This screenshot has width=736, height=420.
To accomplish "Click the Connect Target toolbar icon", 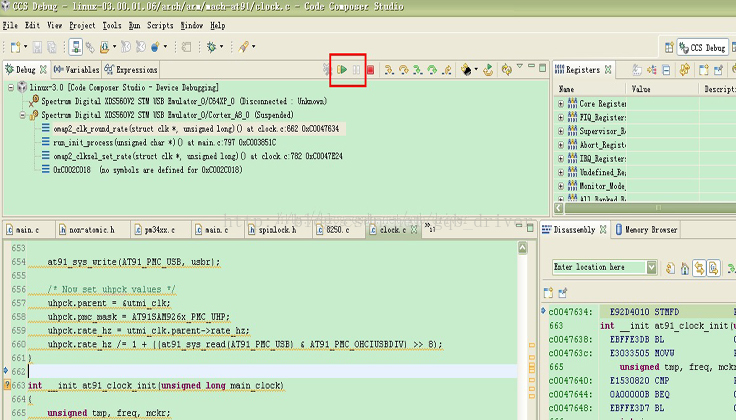I will [90, 47].
